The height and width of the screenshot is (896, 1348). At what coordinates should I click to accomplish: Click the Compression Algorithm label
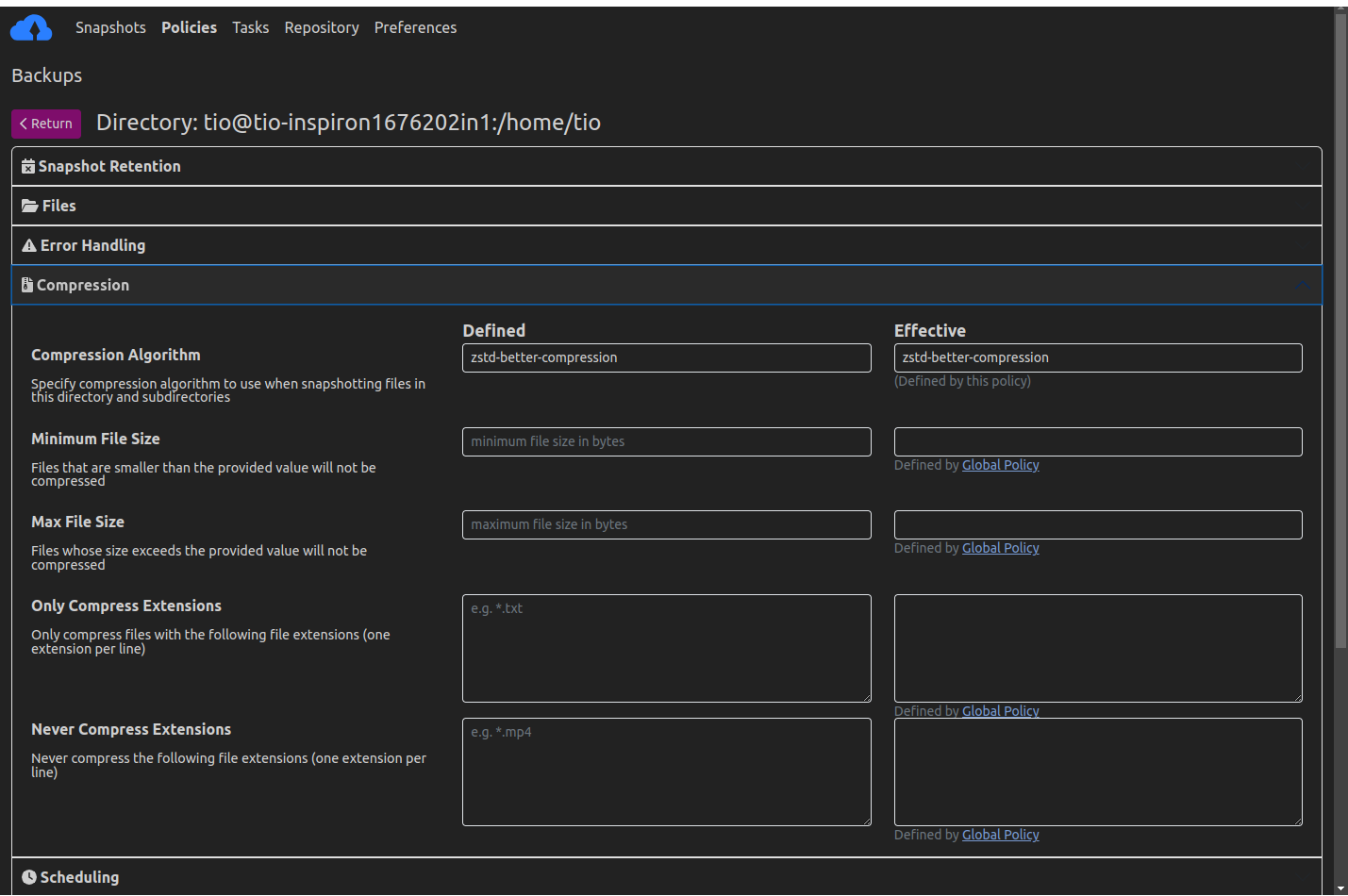(x=116, y=355)
